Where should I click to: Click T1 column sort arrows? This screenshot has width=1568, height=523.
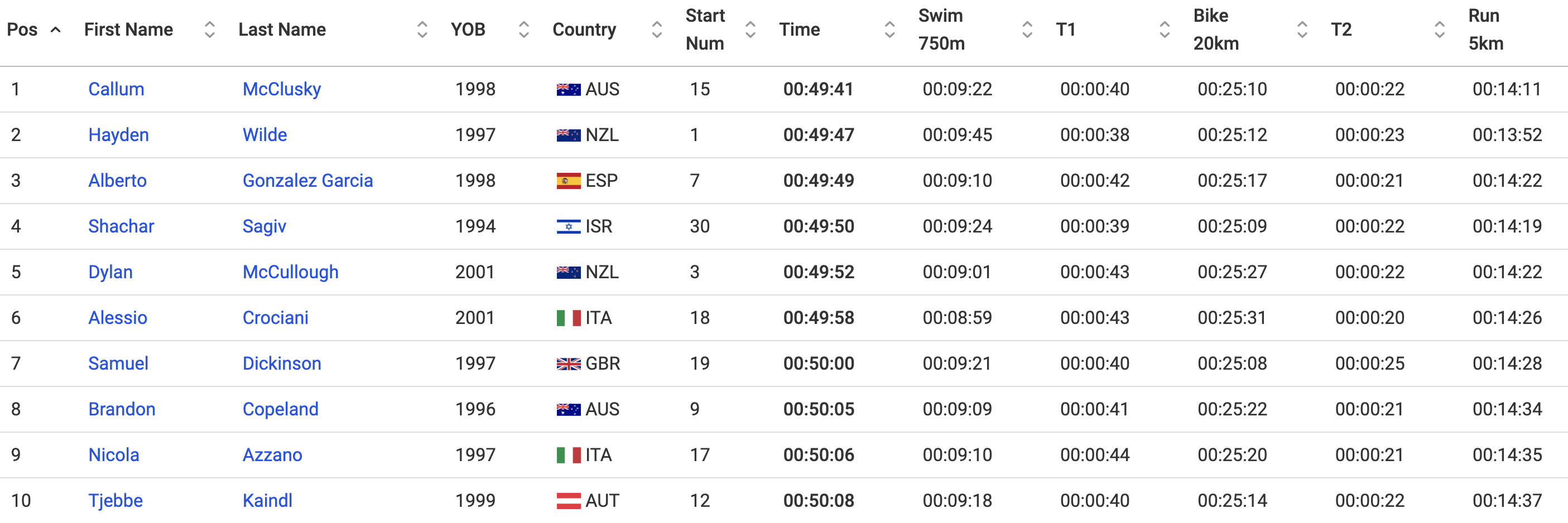1165,29
